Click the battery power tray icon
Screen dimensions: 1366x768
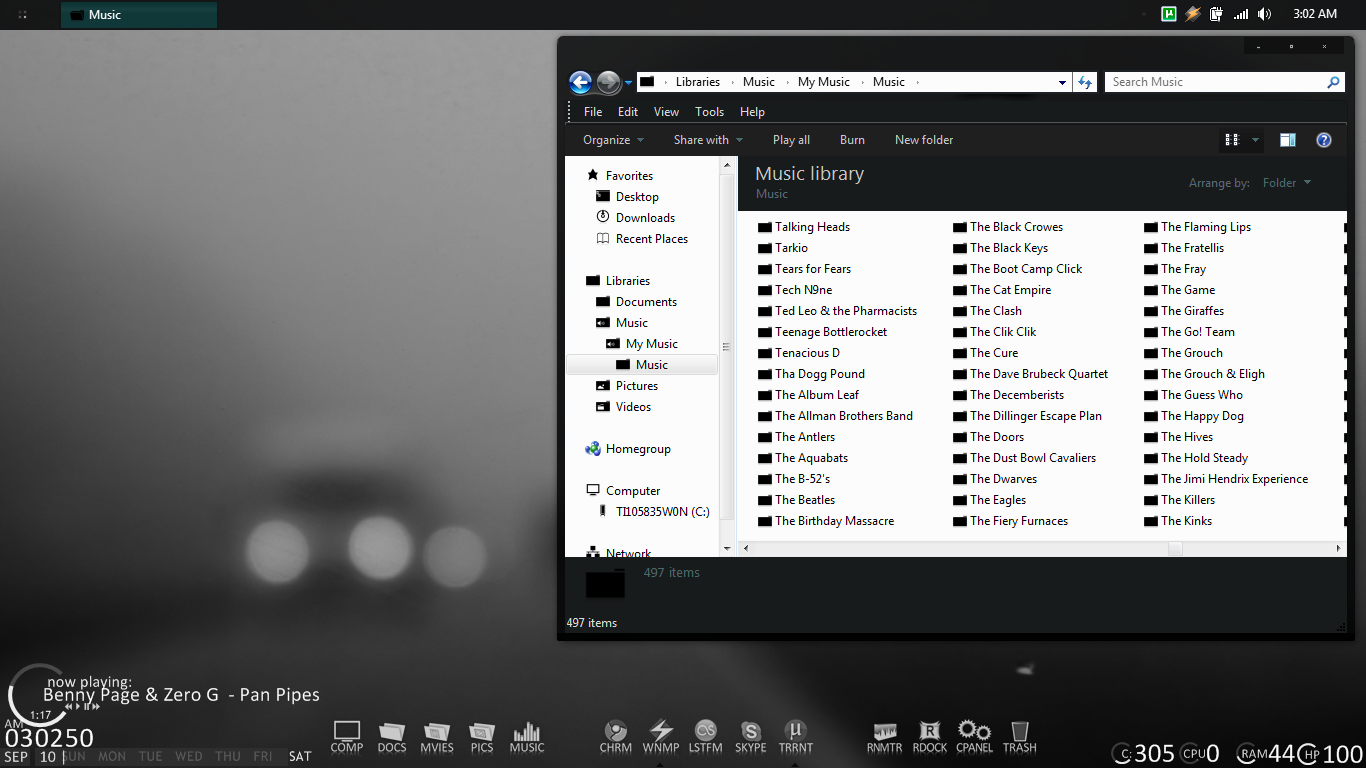(1217, 14)
